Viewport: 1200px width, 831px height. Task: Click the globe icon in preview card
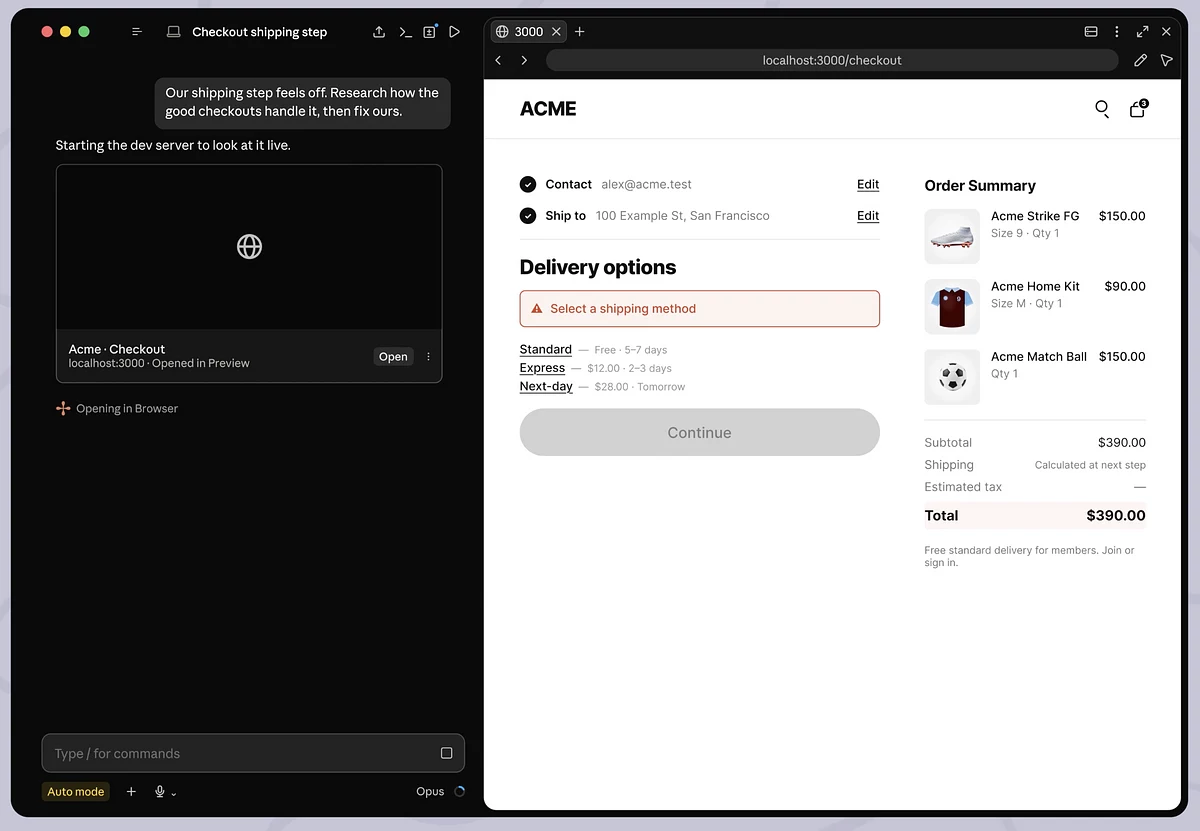click(x=249, y=246)
